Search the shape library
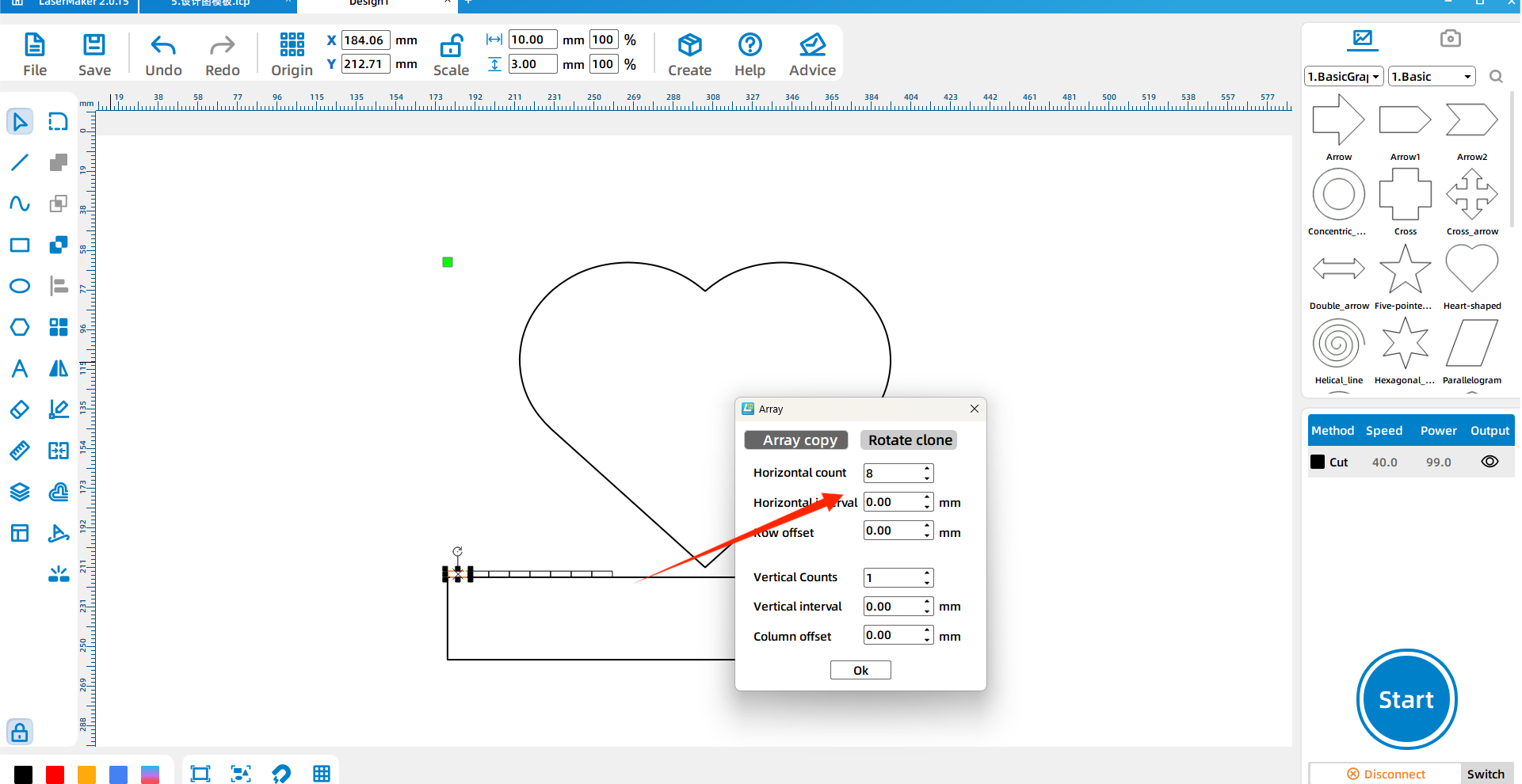The image size is (1522, 784). (x=1496, y=77)
